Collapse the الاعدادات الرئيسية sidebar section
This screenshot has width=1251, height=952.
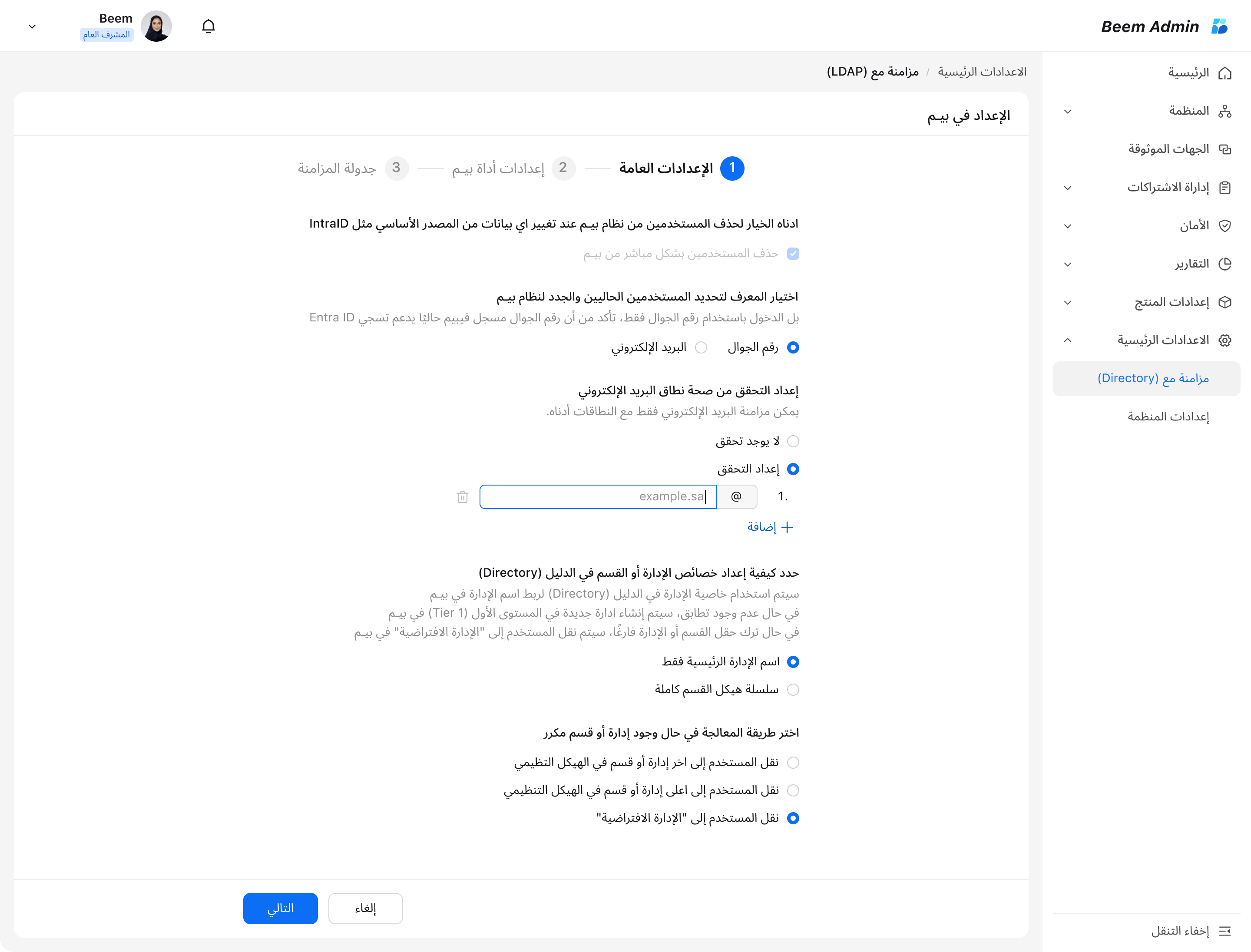coord(1067,340)
